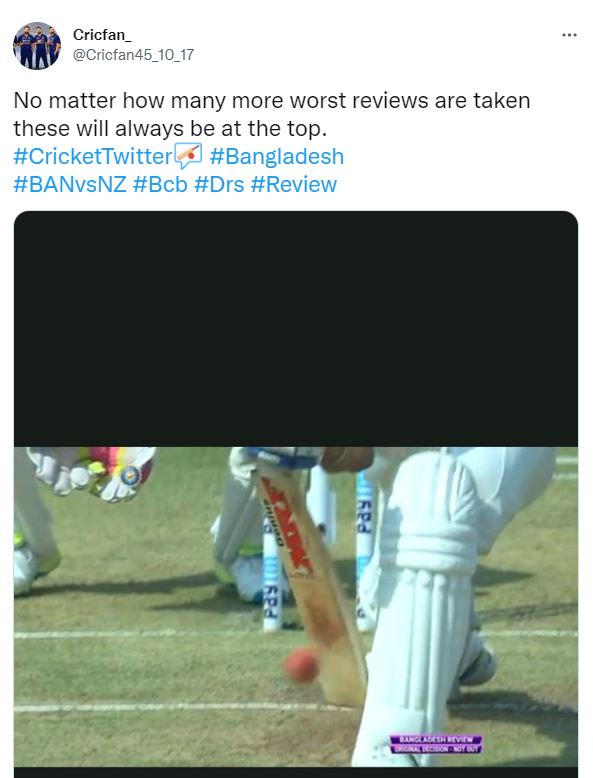Open the #Drs hashtag

[219, 184]
